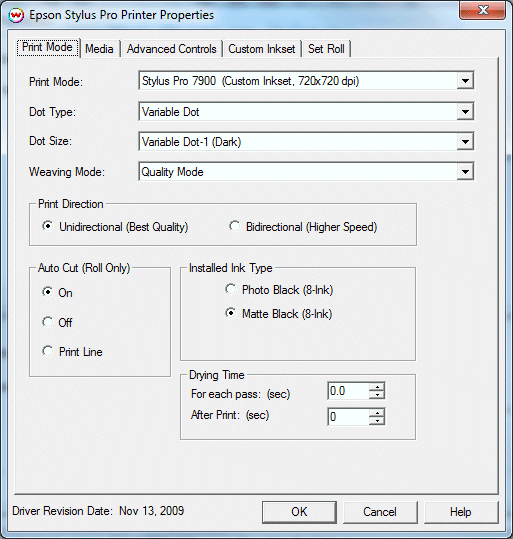Click the Weaving Mode label

tap(67, 172)
